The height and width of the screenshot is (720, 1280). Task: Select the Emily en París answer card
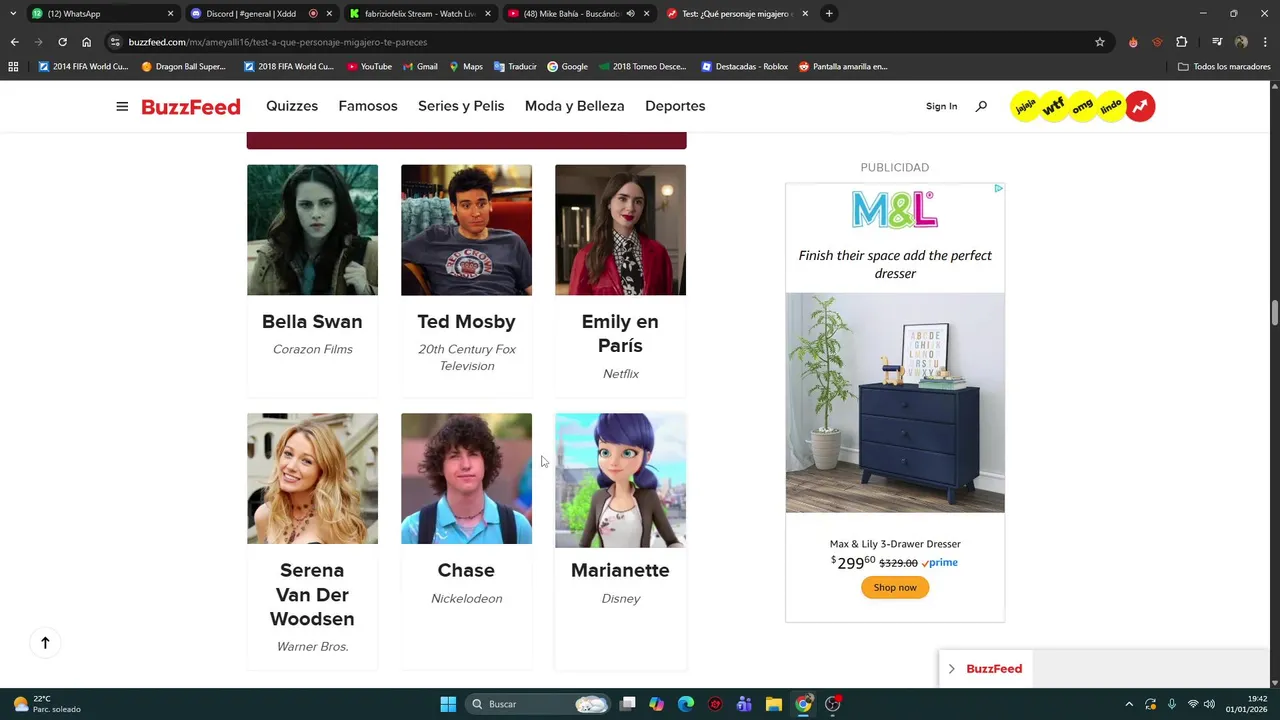coord(620,280)
